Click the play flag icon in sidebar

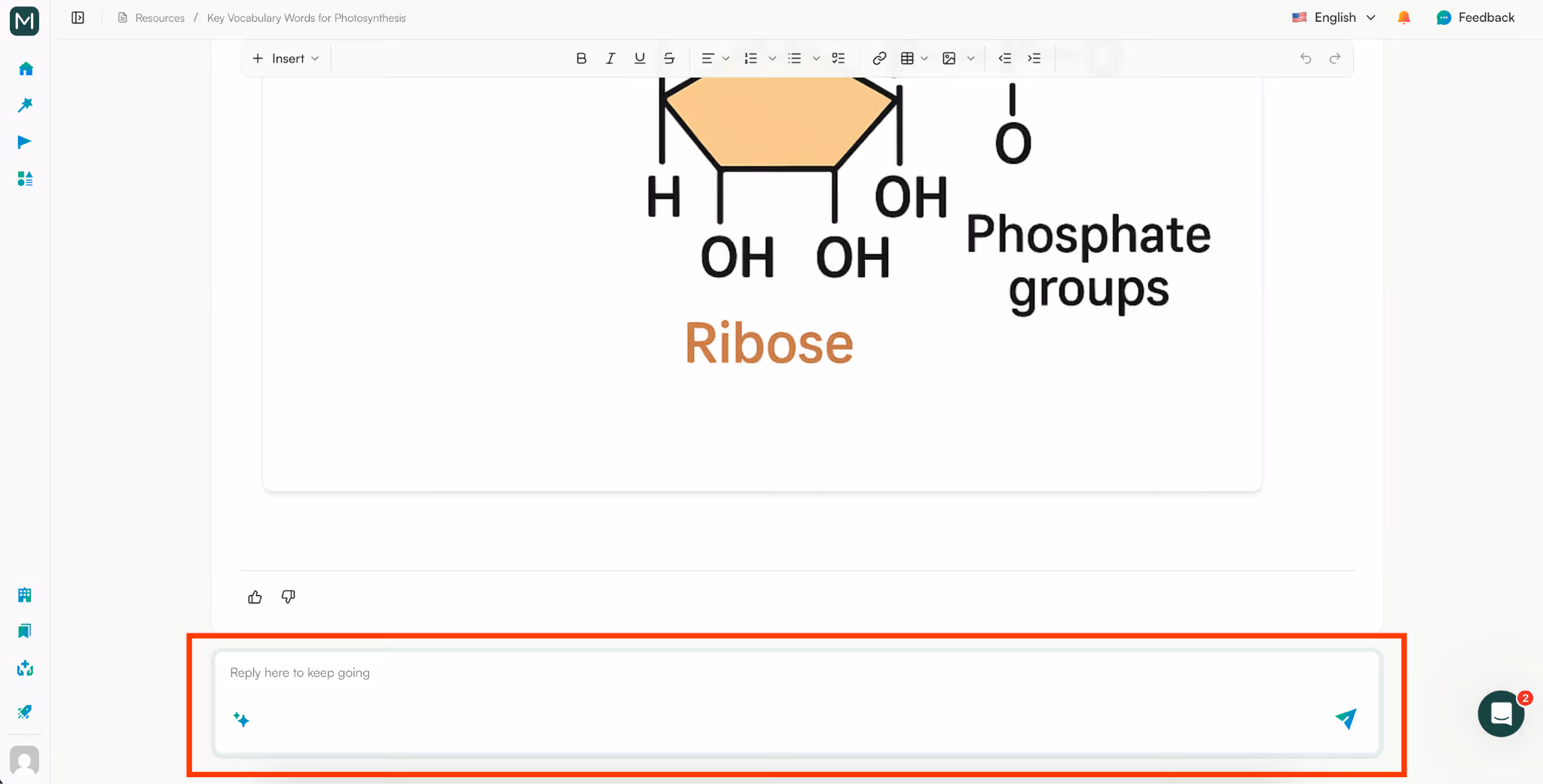[x=25, y=142]
